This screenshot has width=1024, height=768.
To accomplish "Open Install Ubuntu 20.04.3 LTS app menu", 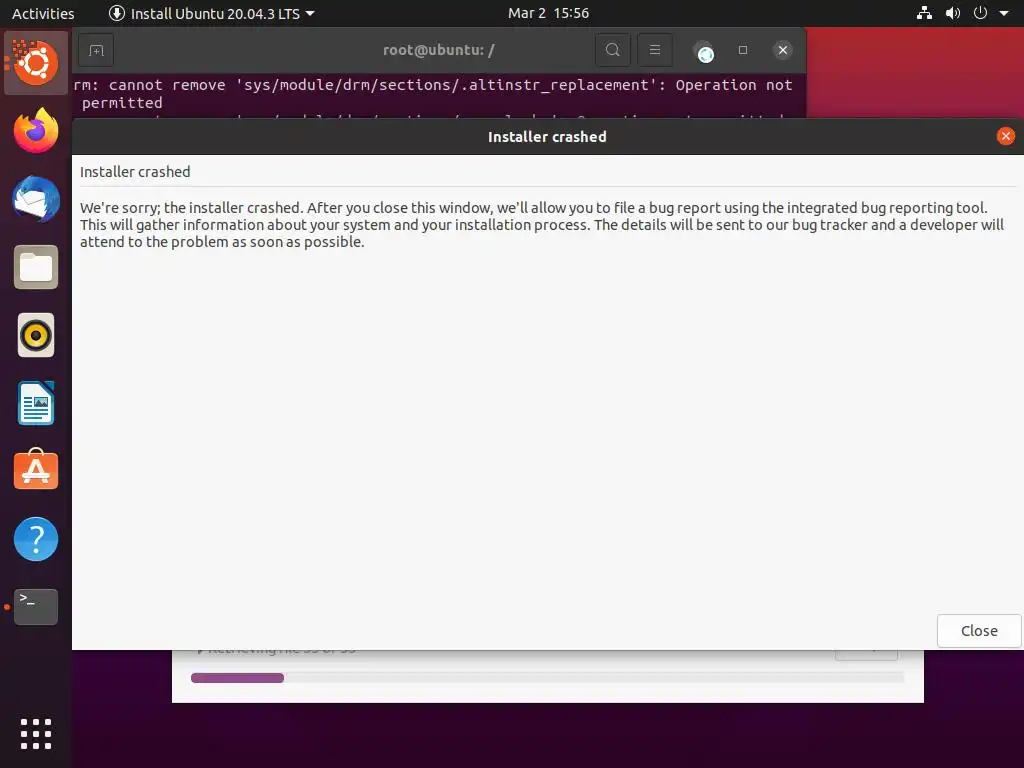I will pyautogui.click(x=212, y=13).
